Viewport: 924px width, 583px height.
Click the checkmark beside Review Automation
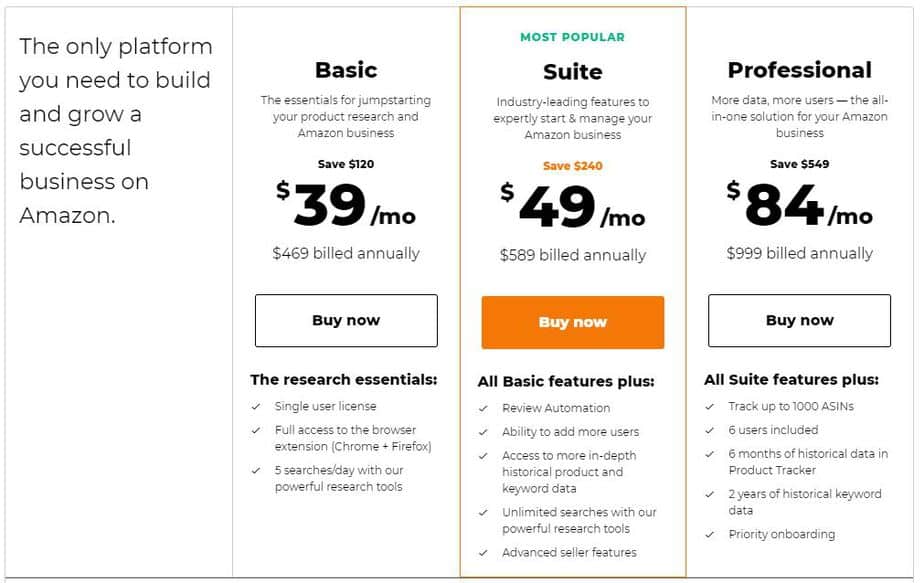tap(483, 408)
